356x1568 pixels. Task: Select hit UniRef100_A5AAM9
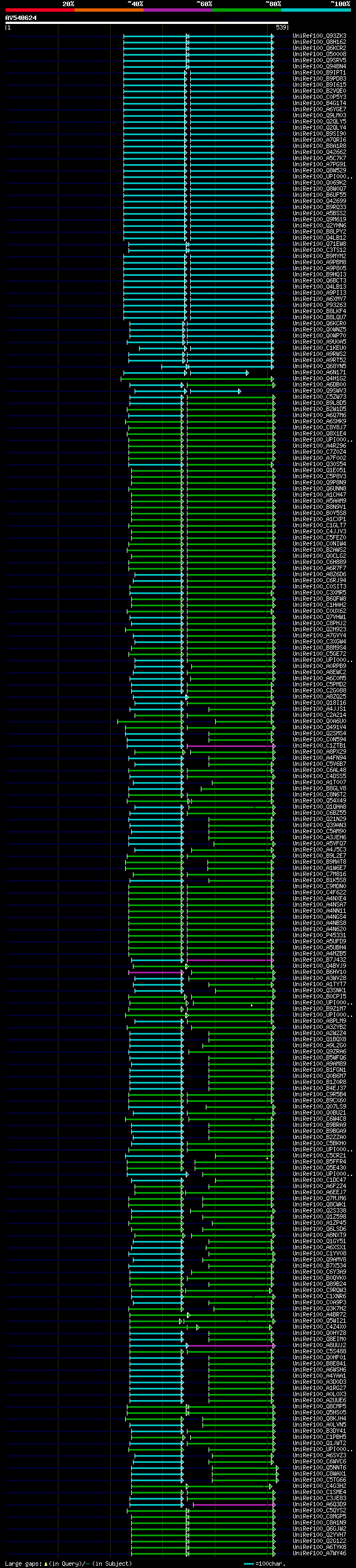click(319, 501)
